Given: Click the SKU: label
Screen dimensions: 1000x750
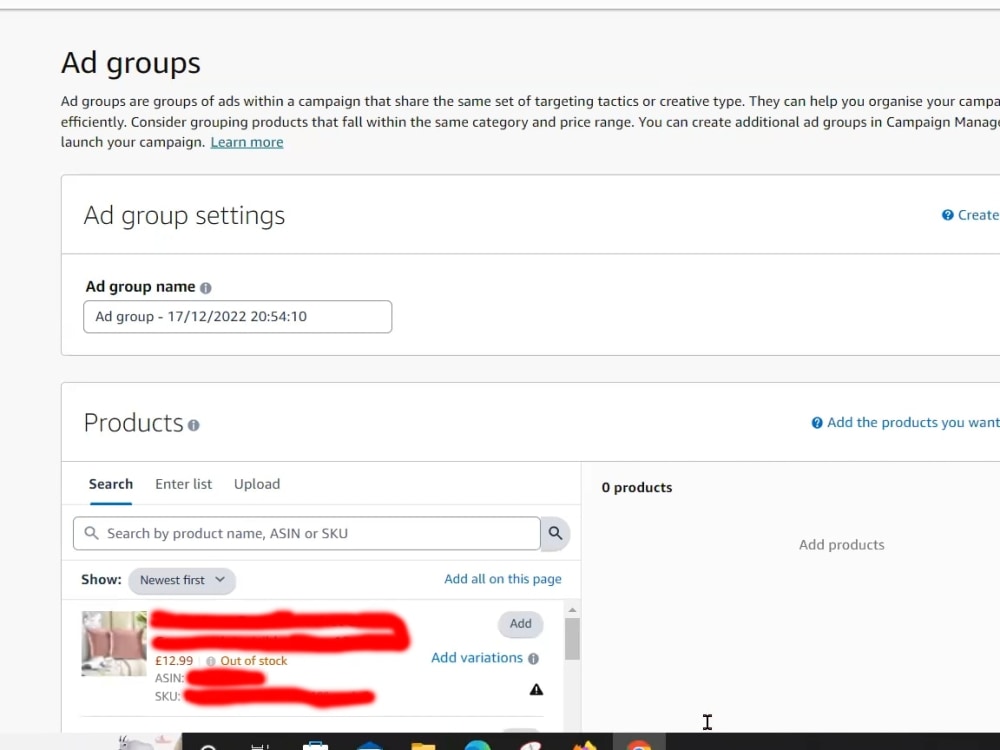Looking at the screenshot, I should click(168, 696).
